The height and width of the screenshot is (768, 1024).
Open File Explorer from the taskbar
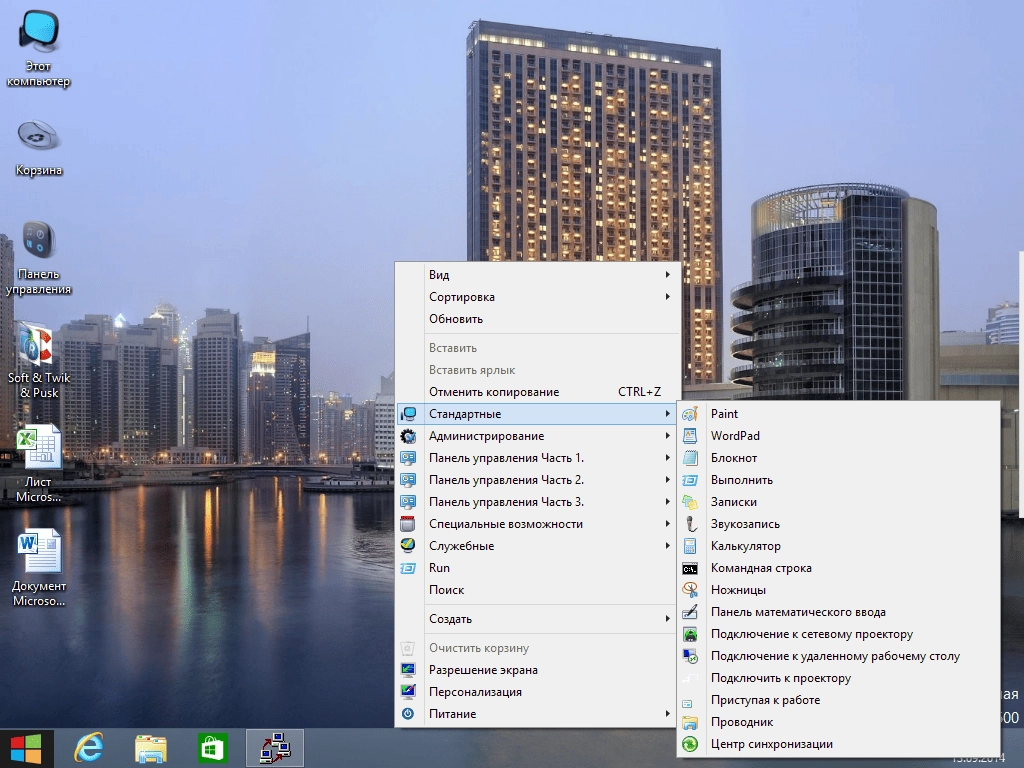tap(151, 748)
